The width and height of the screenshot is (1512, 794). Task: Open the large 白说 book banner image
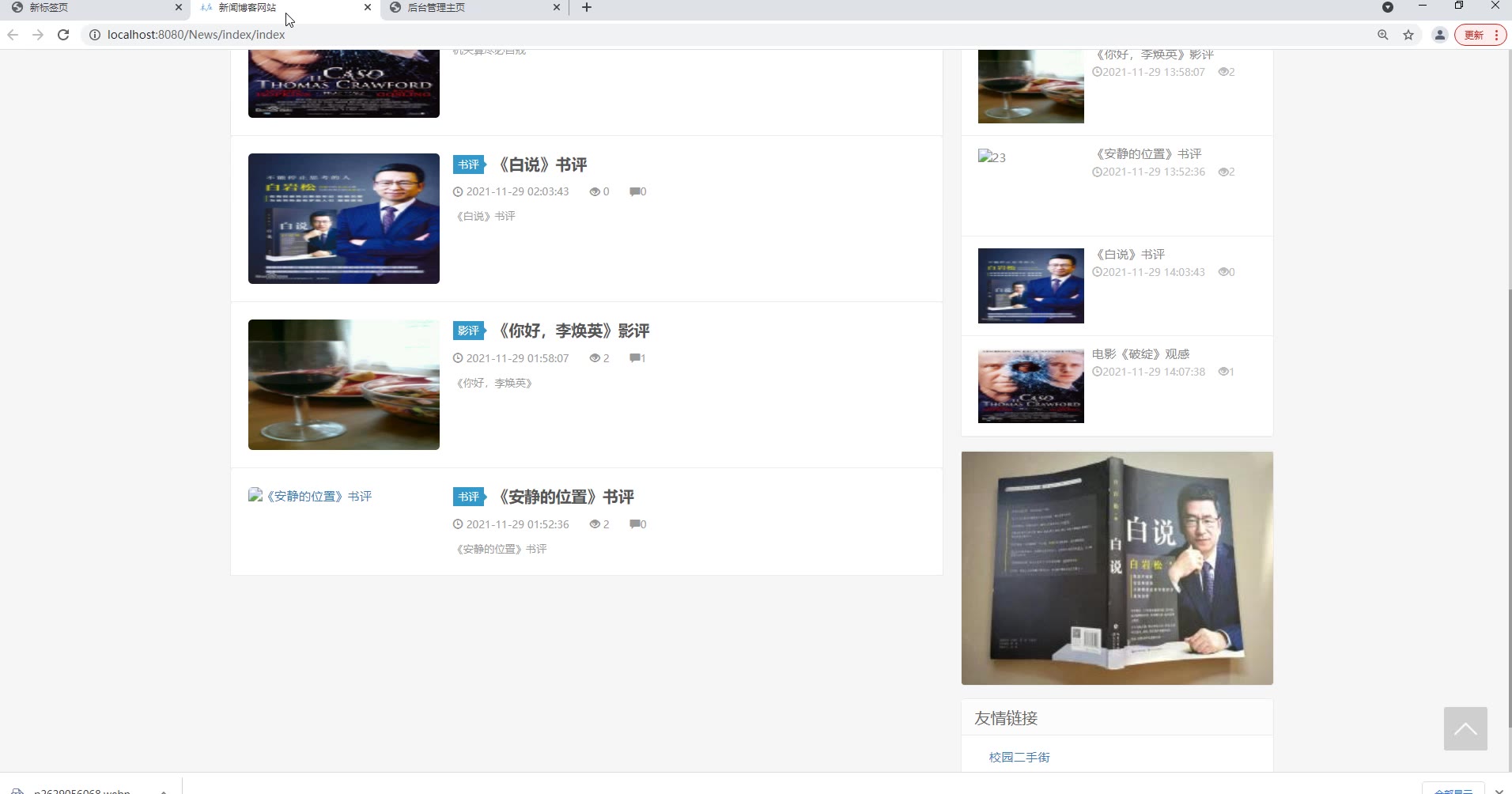pyautogui.click(x=1117, y=568)
